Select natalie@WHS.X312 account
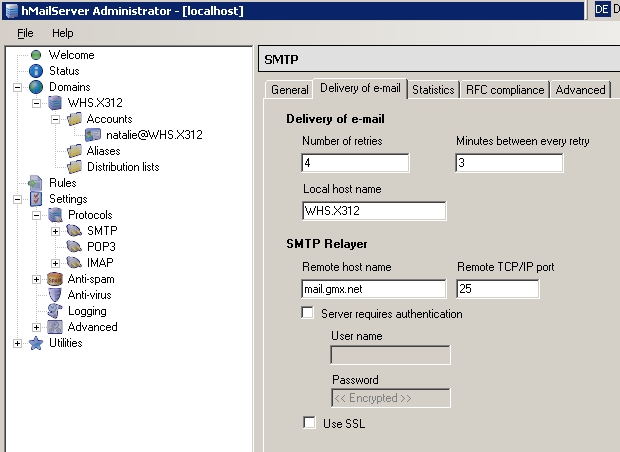Viewport: 620px width, 452px height. (154, 135)
